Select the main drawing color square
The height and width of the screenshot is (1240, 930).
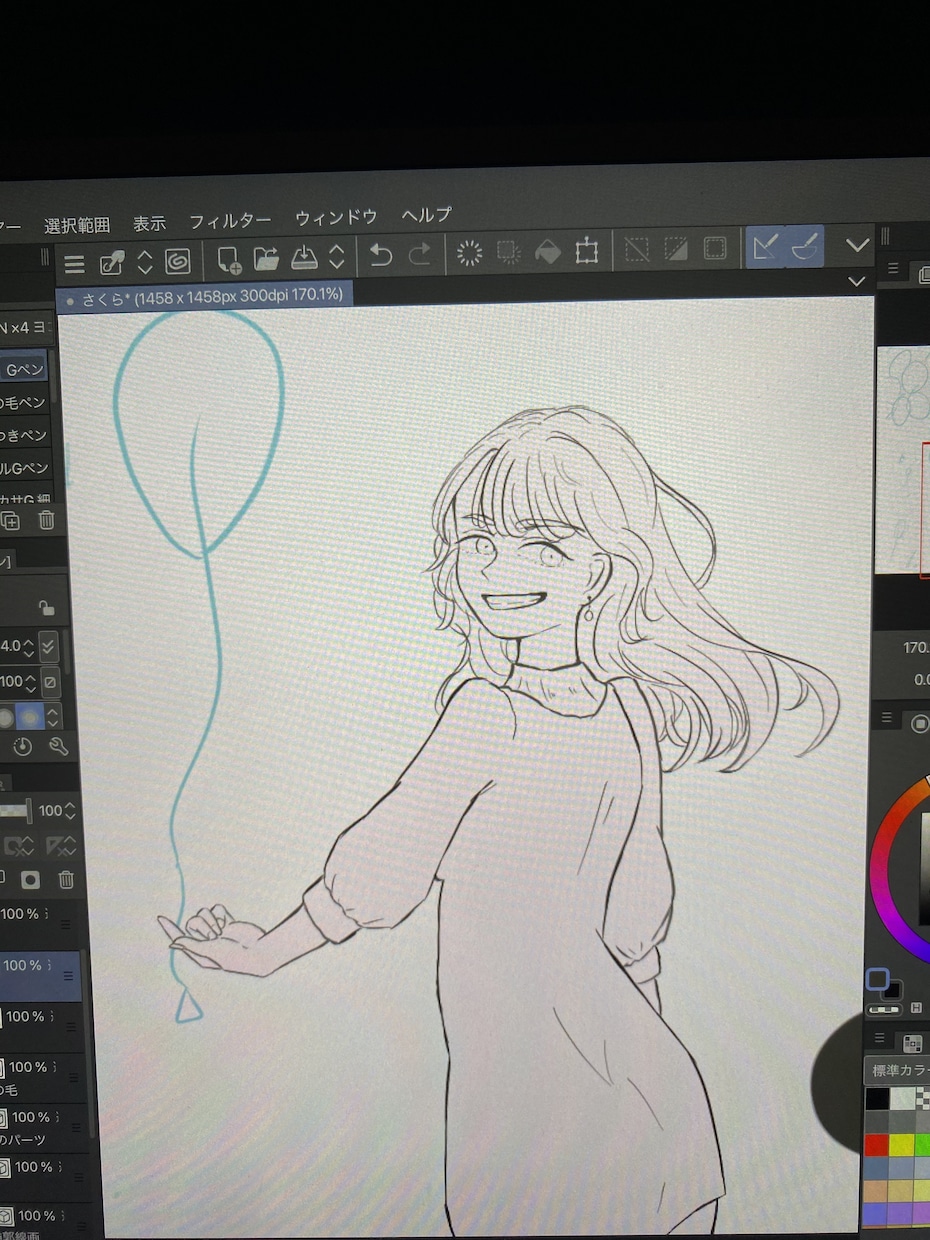[x=878, y=979]
